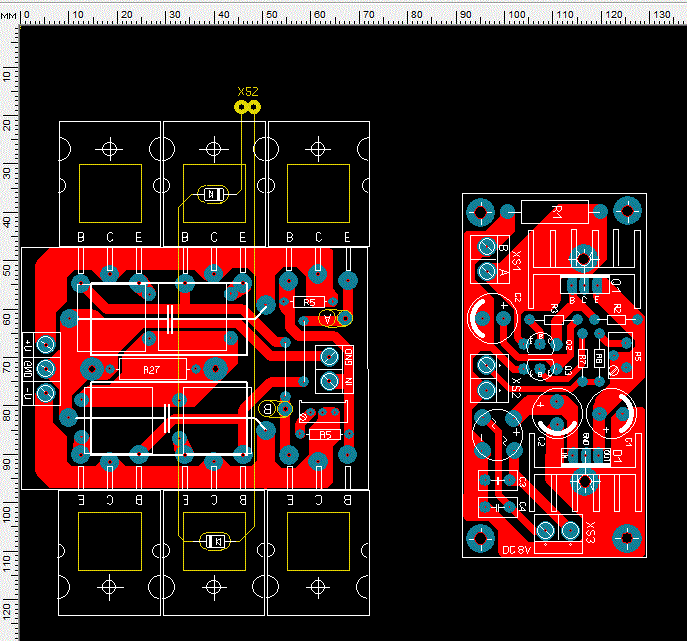Select resistor R2 on the right board
The image size is (687, 641).
616,319
